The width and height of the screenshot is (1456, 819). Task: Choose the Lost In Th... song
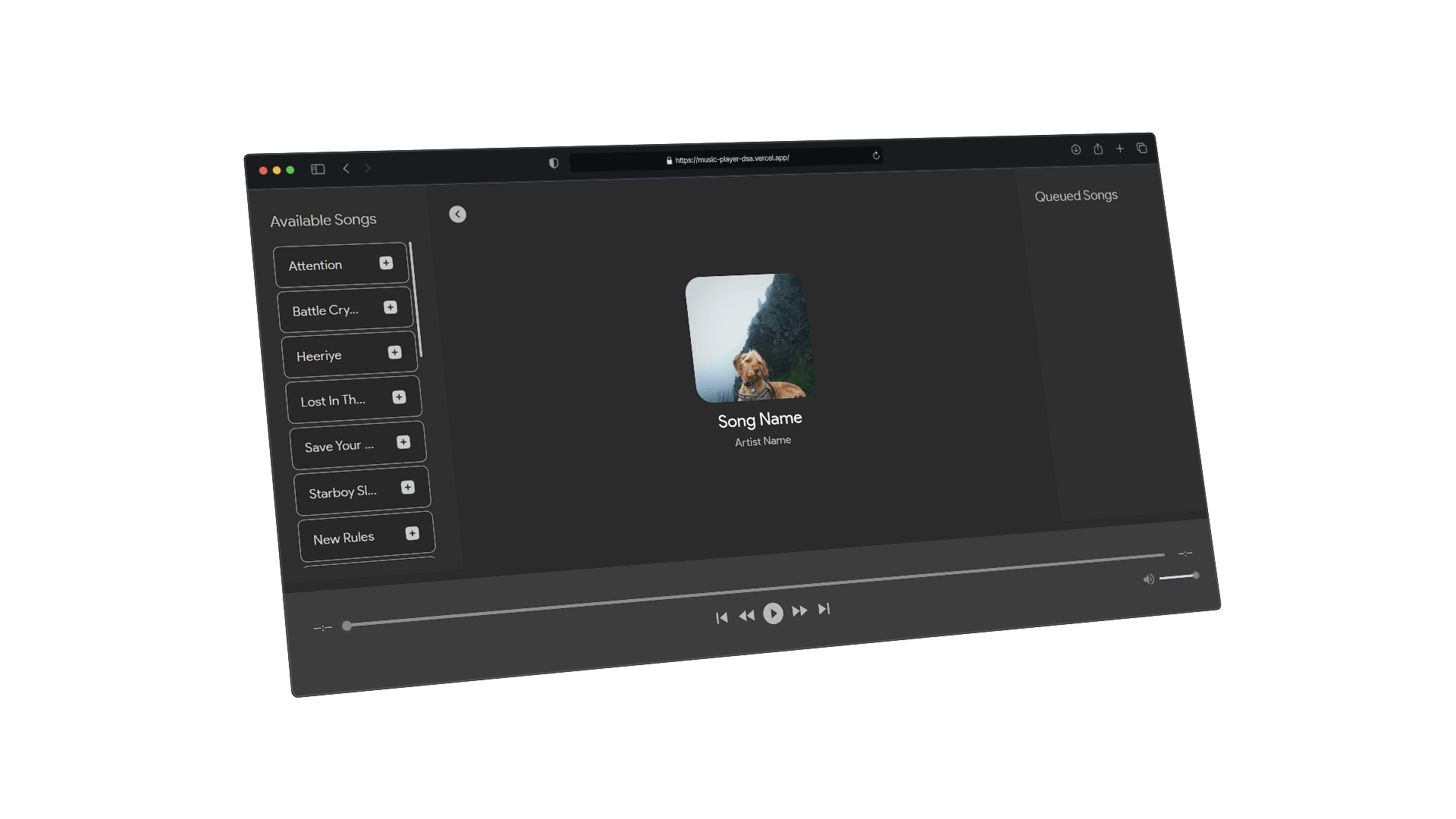(333, 400)
